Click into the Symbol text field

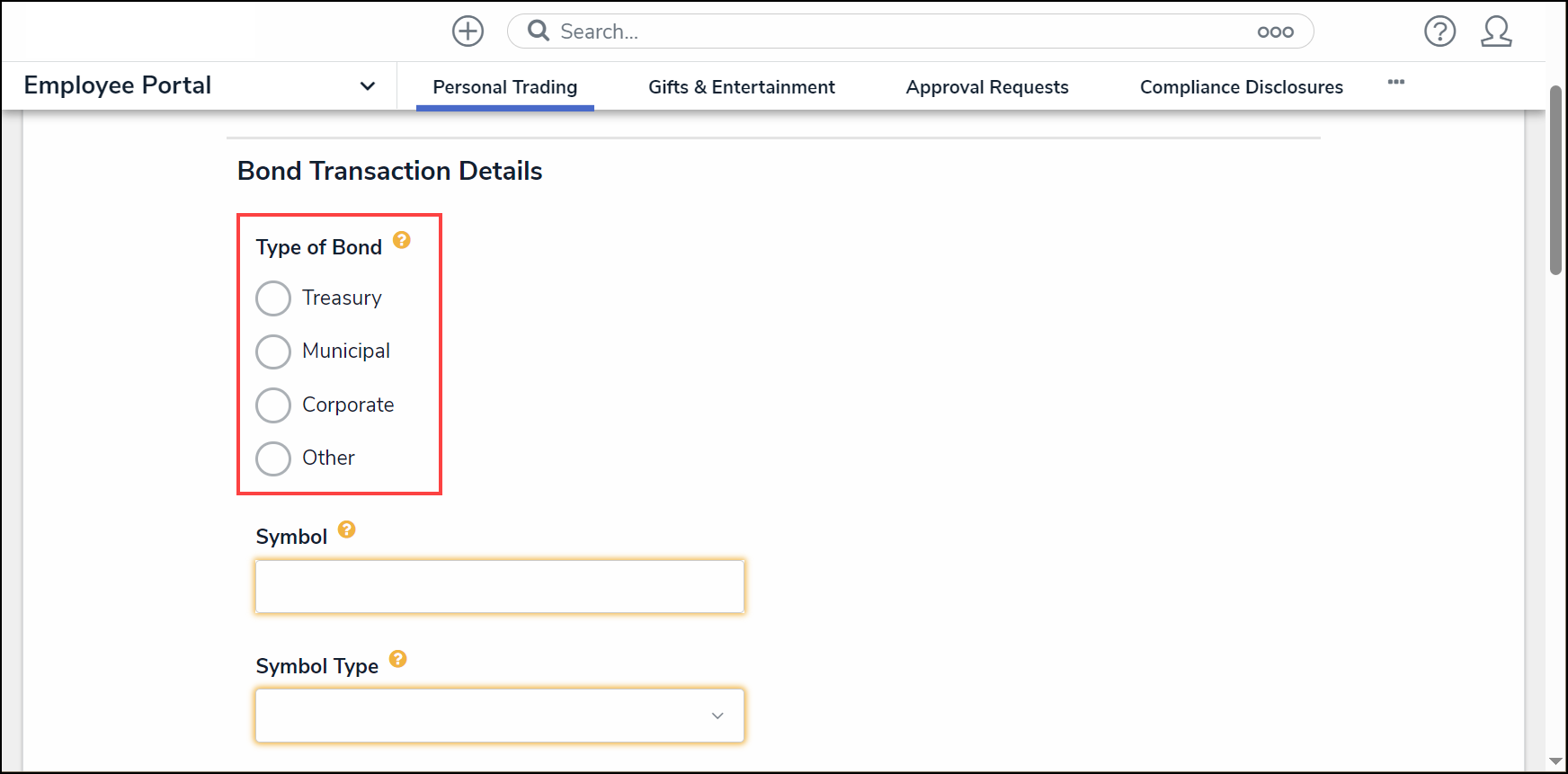[500, 587]
